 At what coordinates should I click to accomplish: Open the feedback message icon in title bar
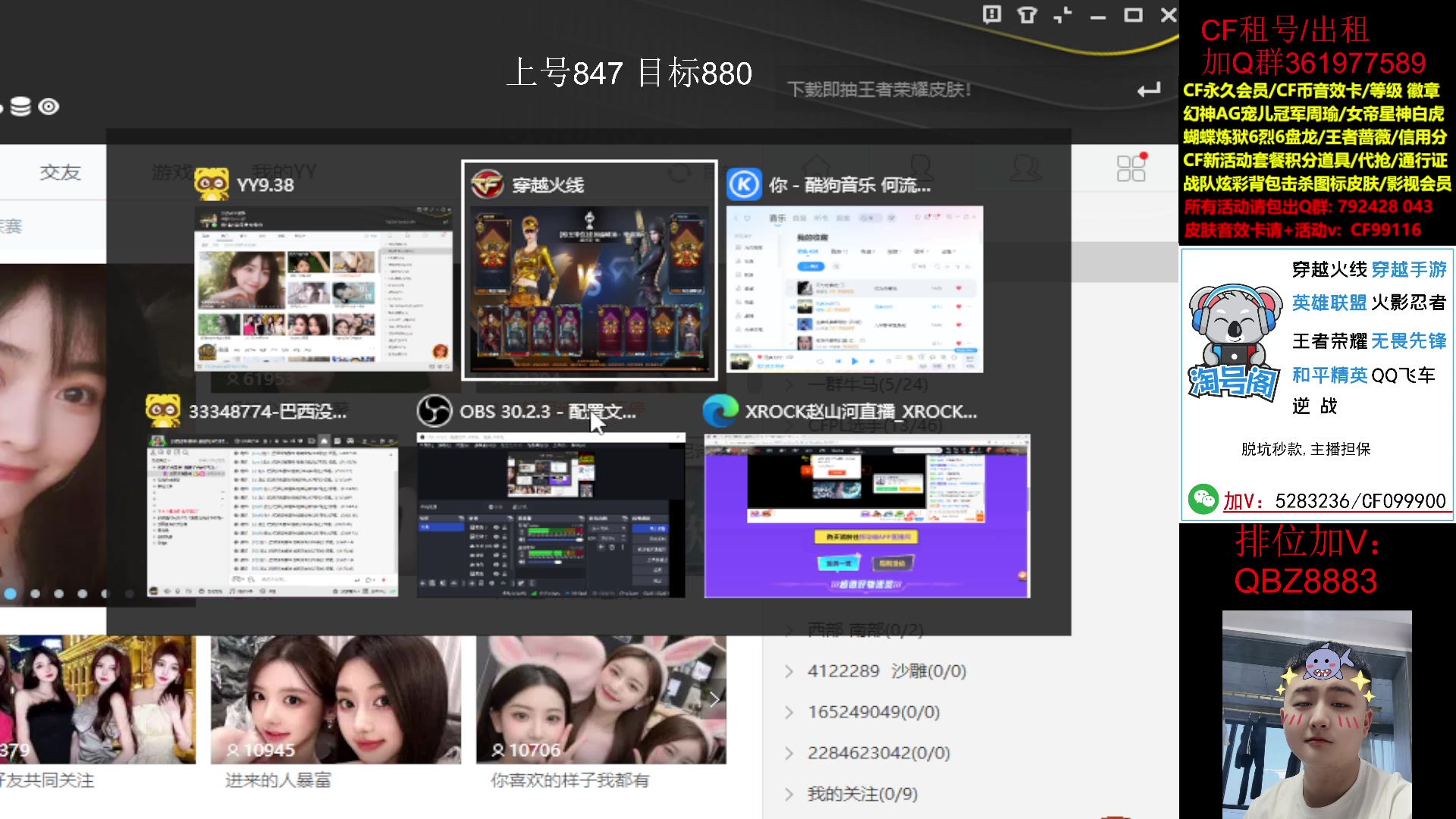pos(992,15)
